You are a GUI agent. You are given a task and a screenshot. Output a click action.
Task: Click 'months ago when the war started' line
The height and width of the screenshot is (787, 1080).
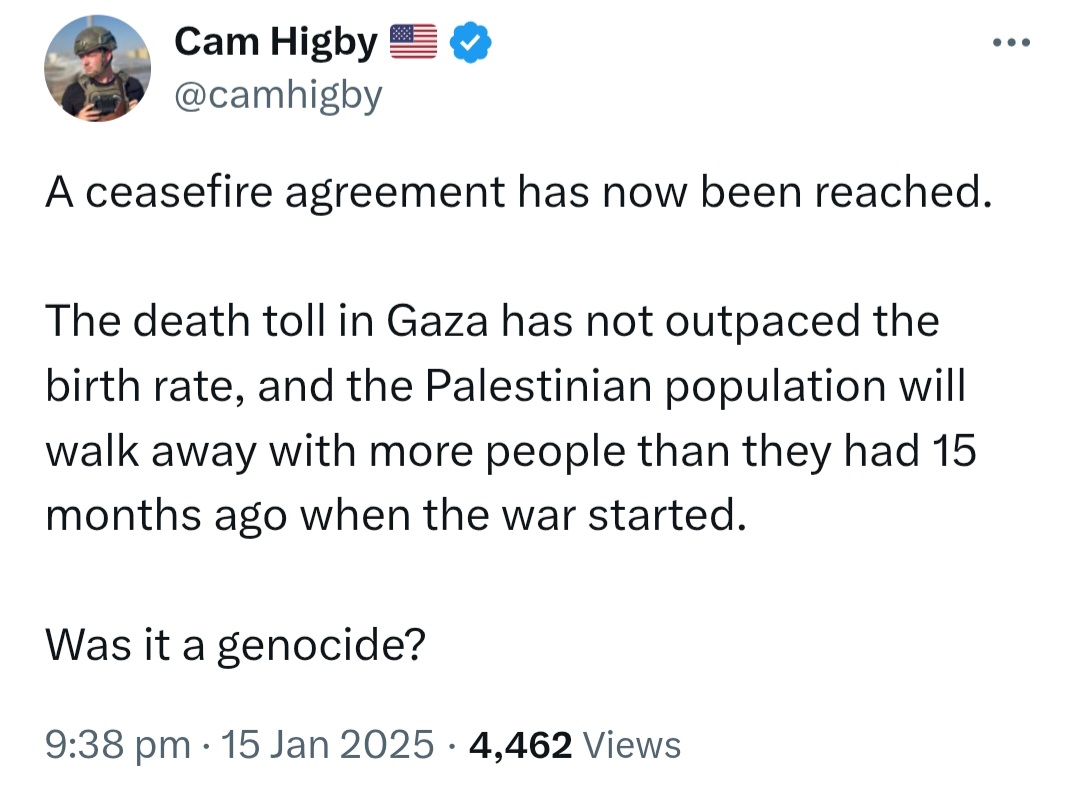pyautogui.click(x=396, y=516)
